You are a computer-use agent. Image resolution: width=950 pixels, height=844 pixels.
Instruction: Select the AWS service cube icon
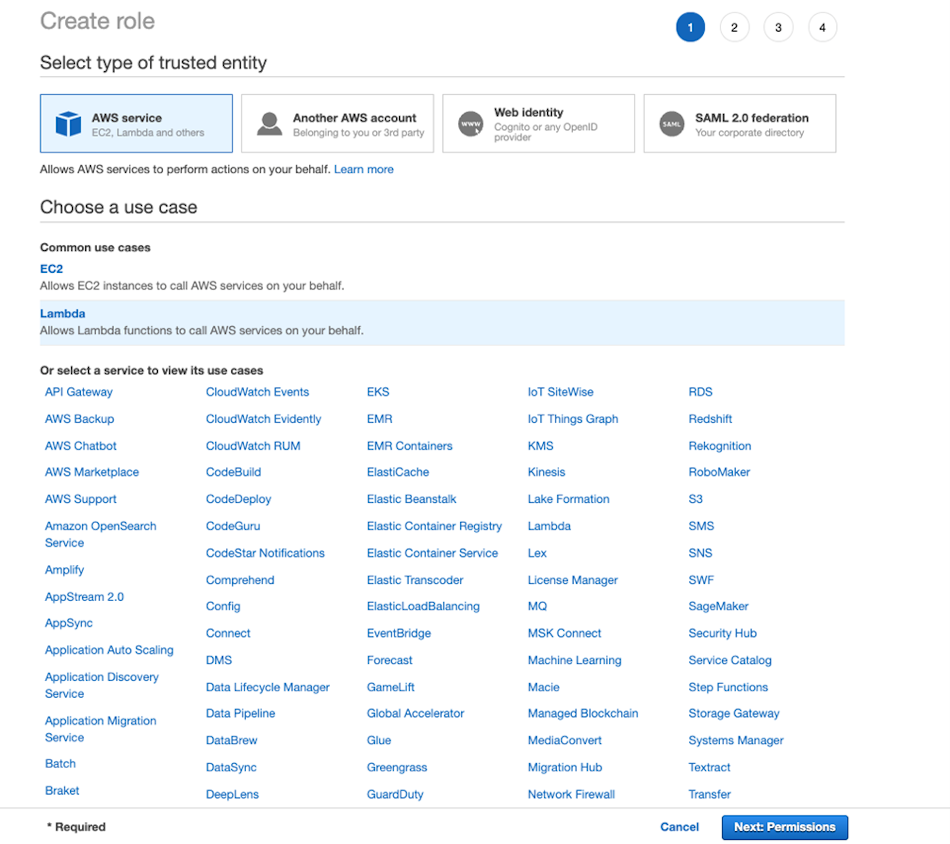68,124
